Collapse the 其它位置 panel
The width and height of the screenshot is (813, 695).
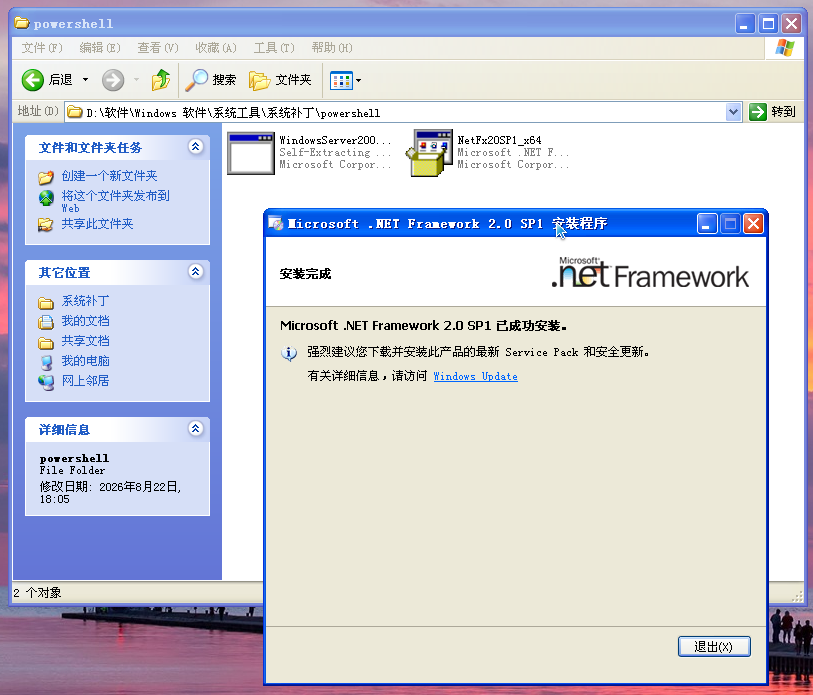coord(195,272)
